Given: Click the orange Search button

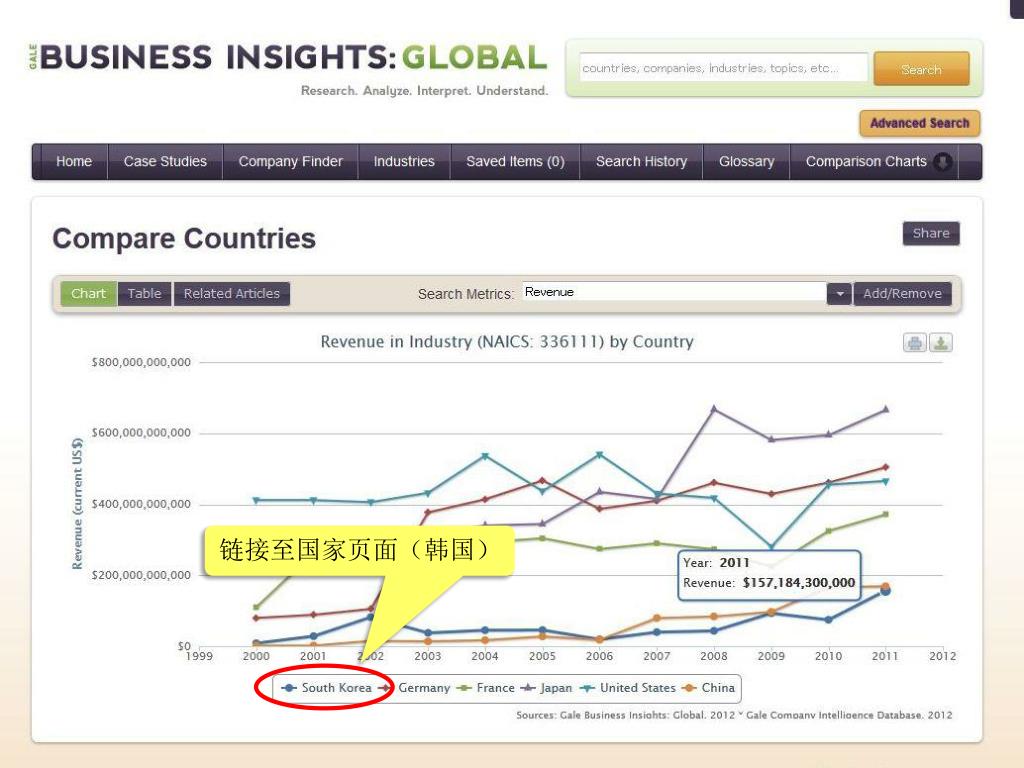Looking at the screenshot, I should click(x=921, y=69).
